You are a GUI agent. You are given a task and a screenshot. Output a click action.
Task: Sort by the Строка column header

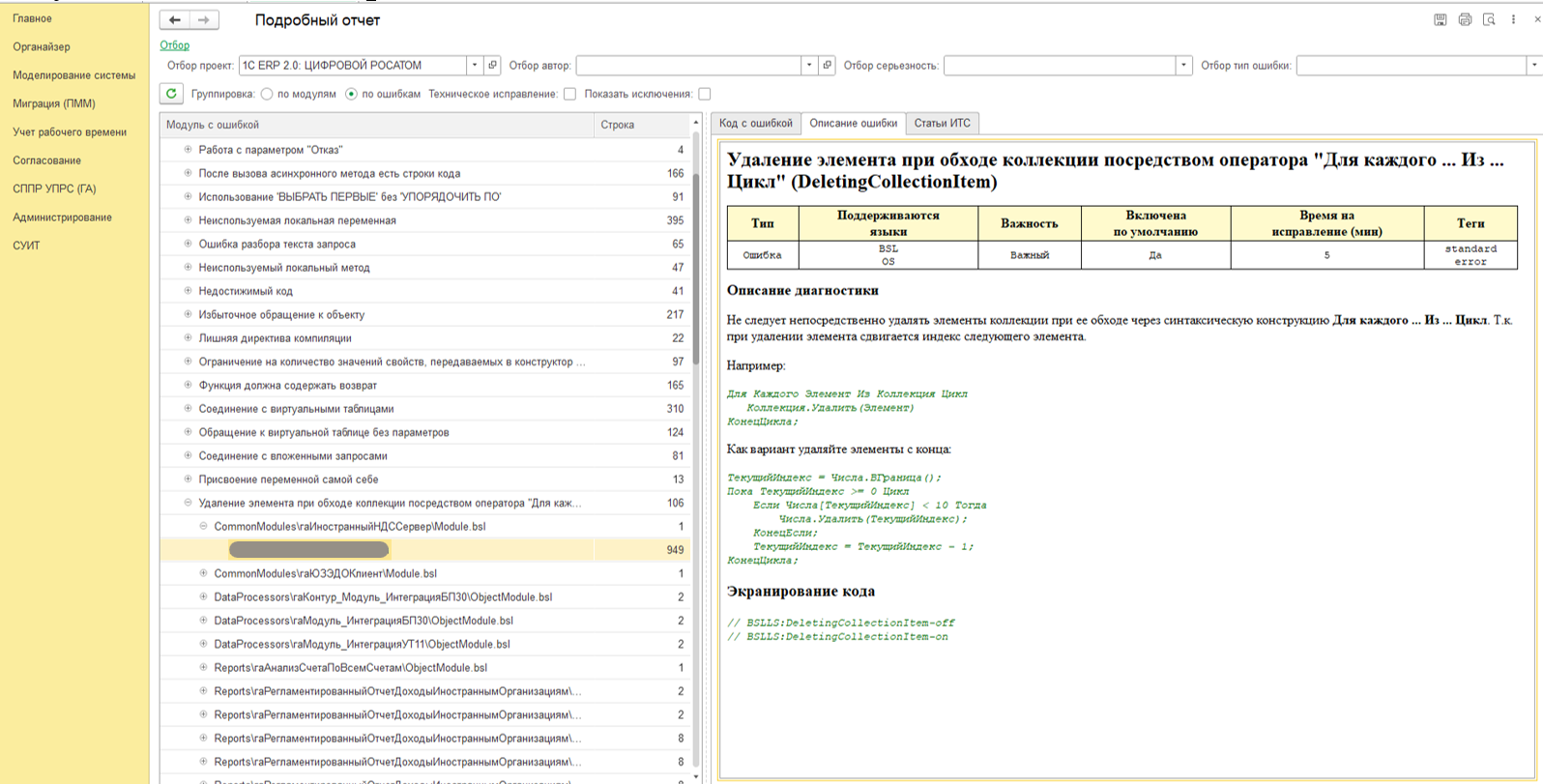(642, 125)
